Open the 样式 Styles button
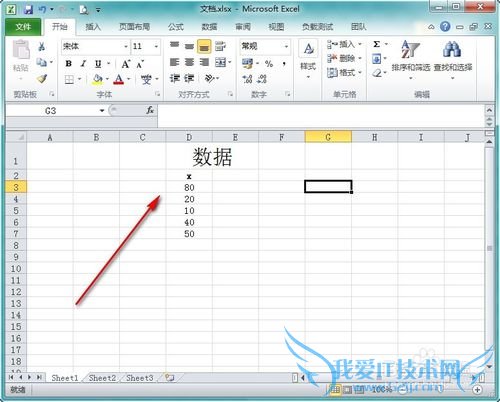Screen dimensions: 500x402 tap(308, 59)
